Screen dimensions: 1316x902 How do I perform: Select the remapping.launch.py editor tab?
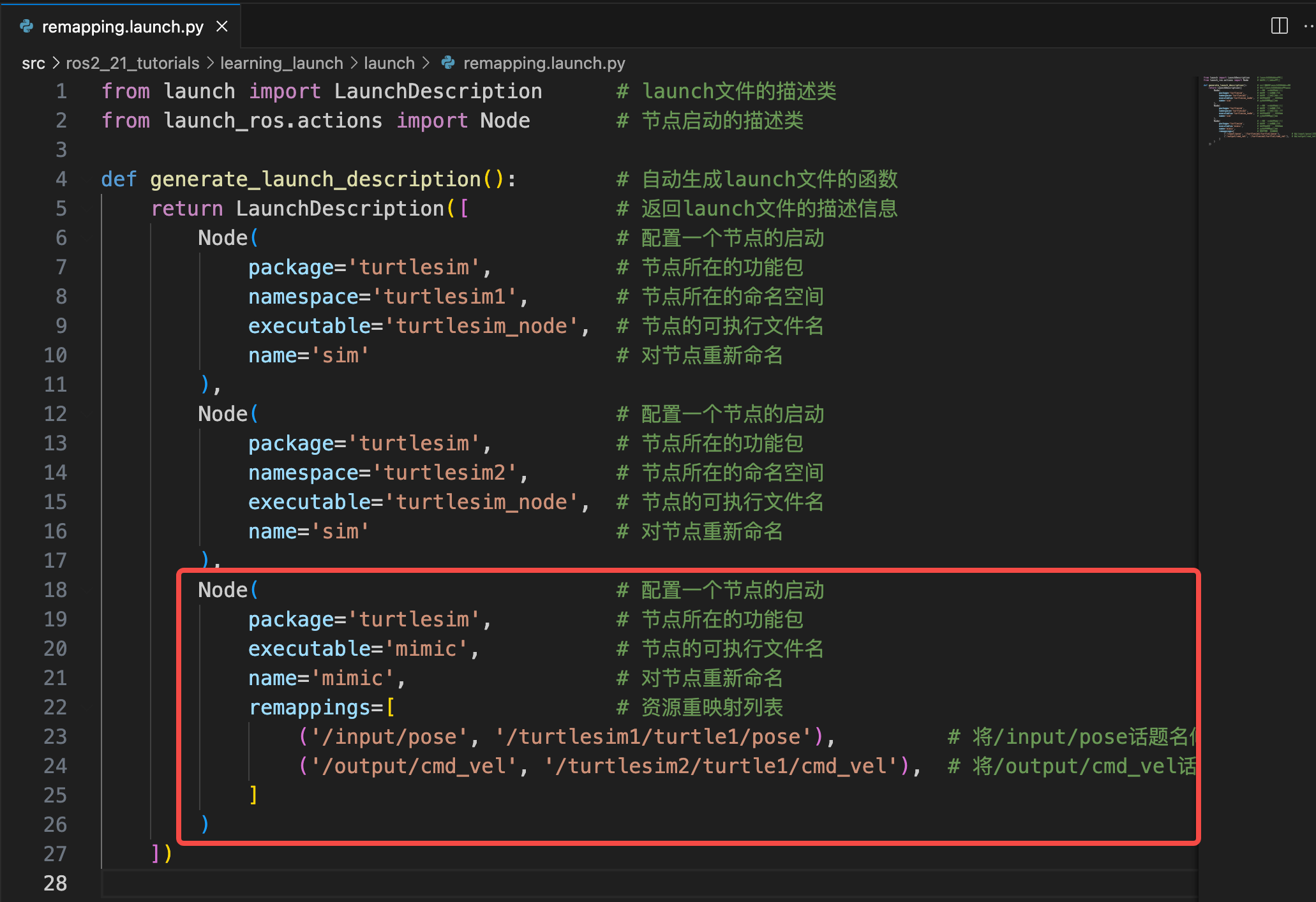click(x=123, y=27)
